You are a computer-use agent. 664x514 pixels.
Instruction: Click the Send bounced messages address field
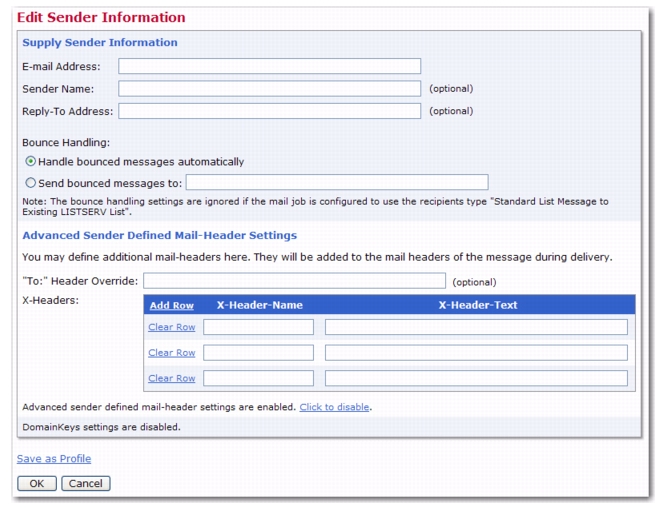(x=337, y=182)
